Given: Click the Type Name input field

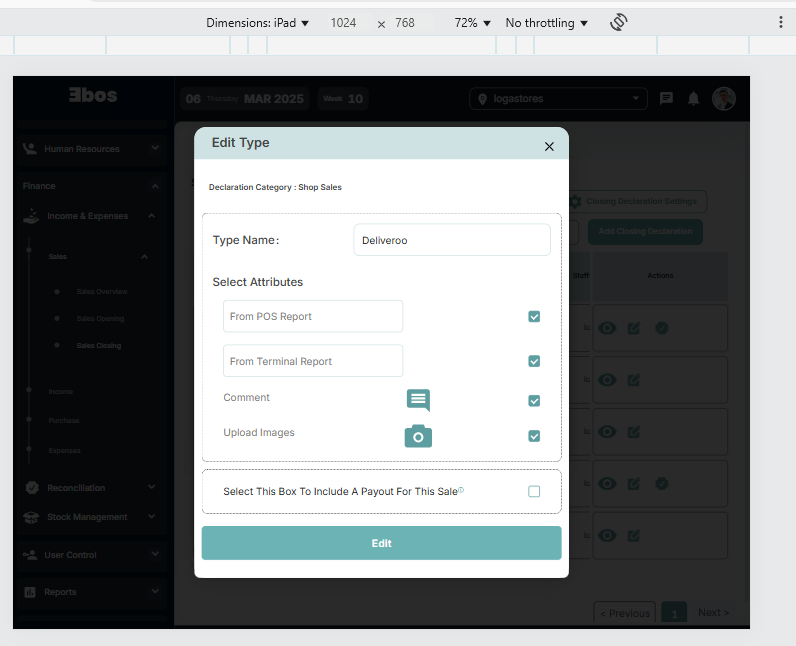Looking at the screenshot, I should 452,240.
